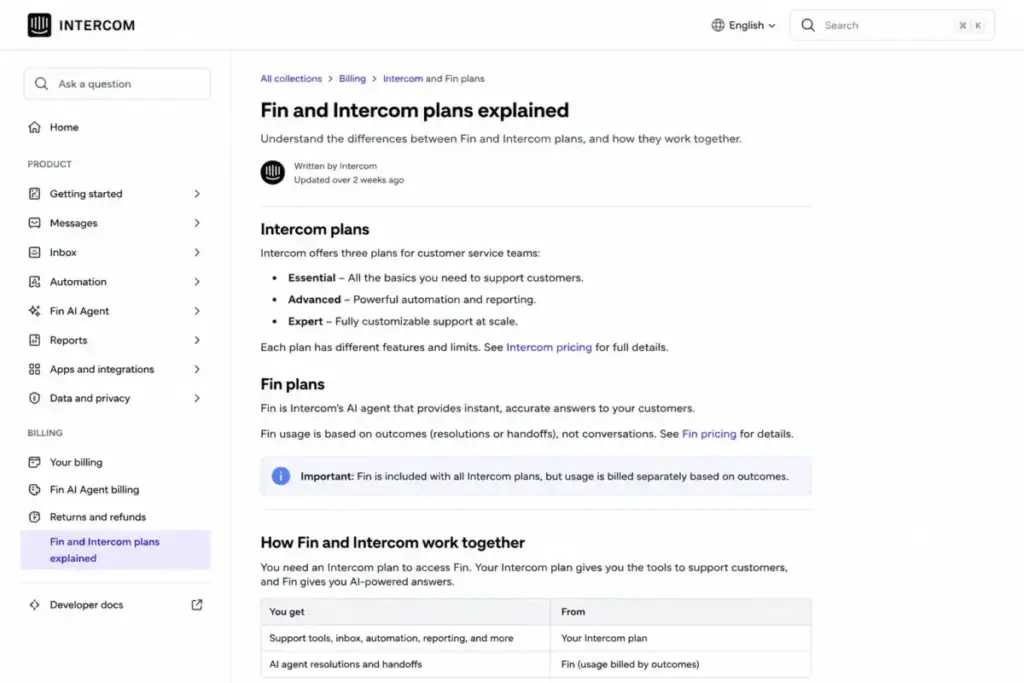Click the Intercom author avatar
The height and width of the screenshot is (683, 1024).
pyautogui.click(x=272, y=172)
